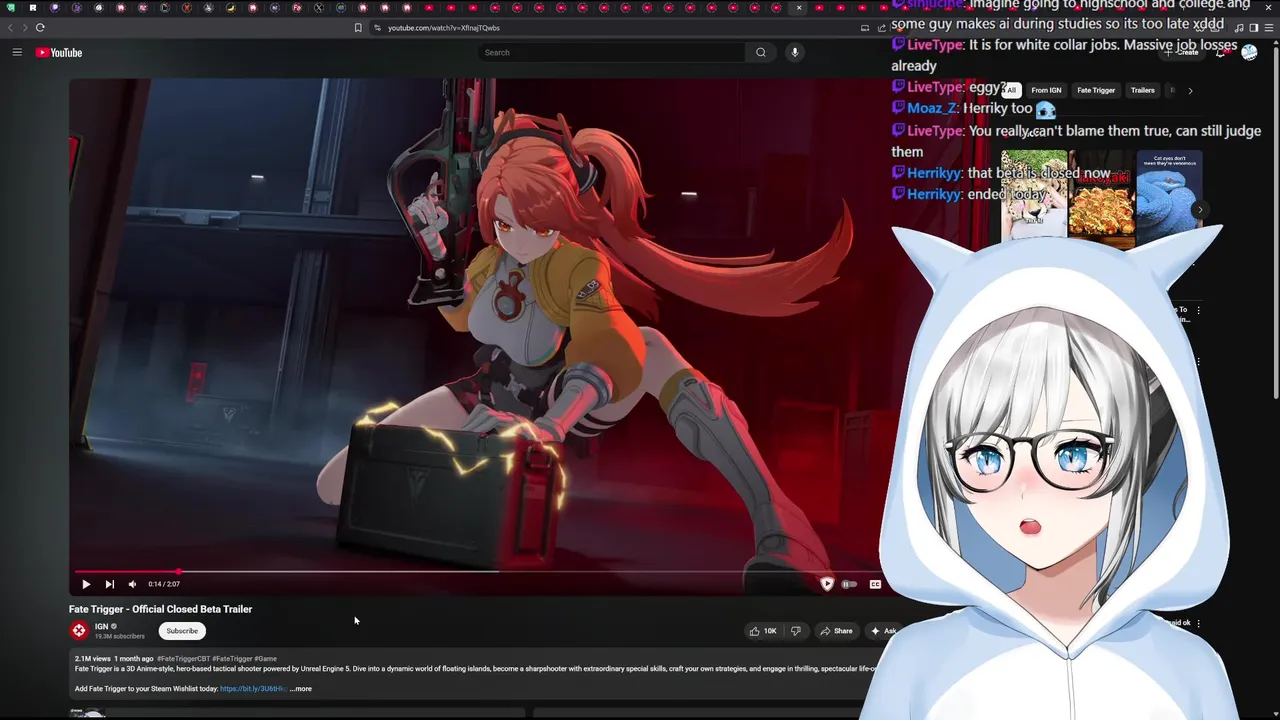Share this video
The image size is (1280, 720).
tap(836, 631)
